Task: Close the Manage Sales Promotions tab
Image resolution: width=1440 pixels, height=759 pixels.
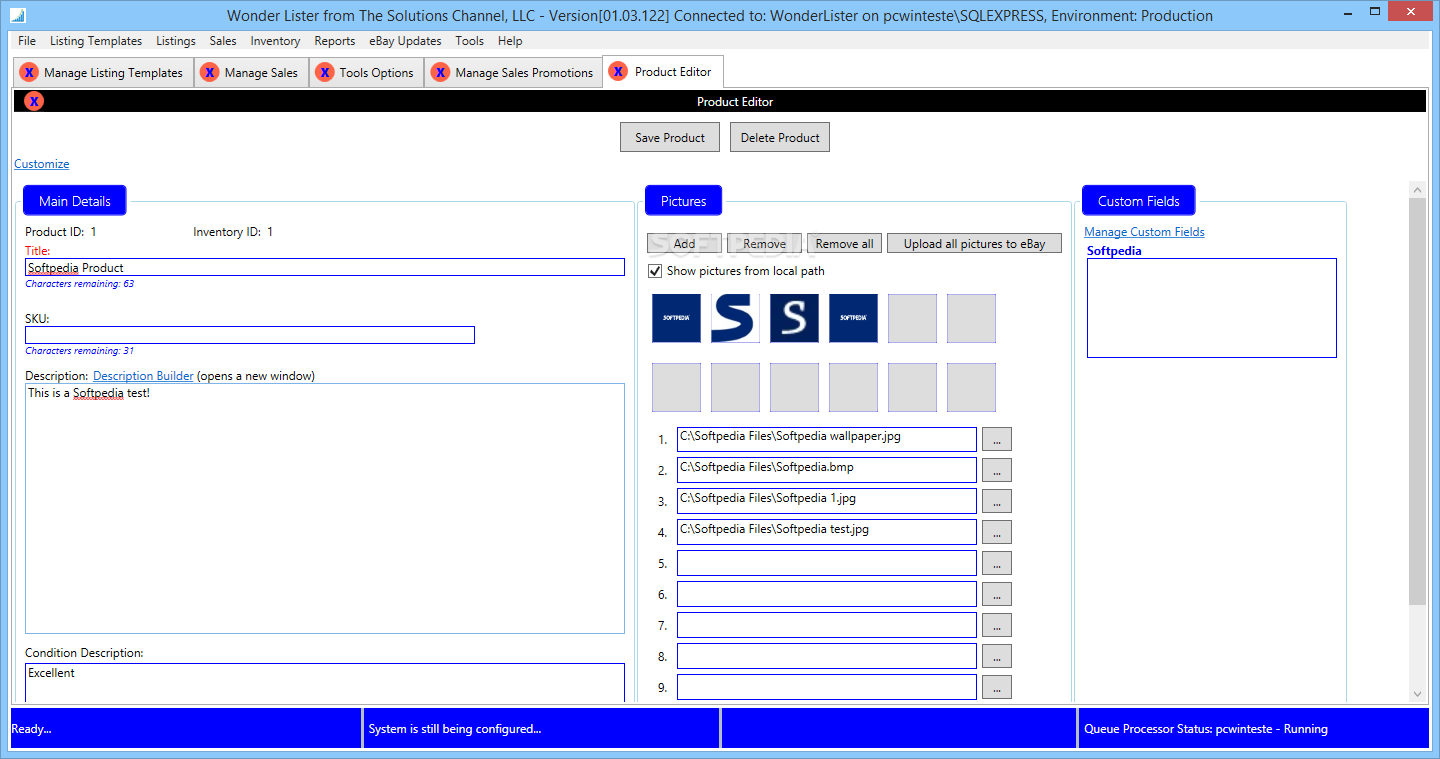Action: (440, 72)
